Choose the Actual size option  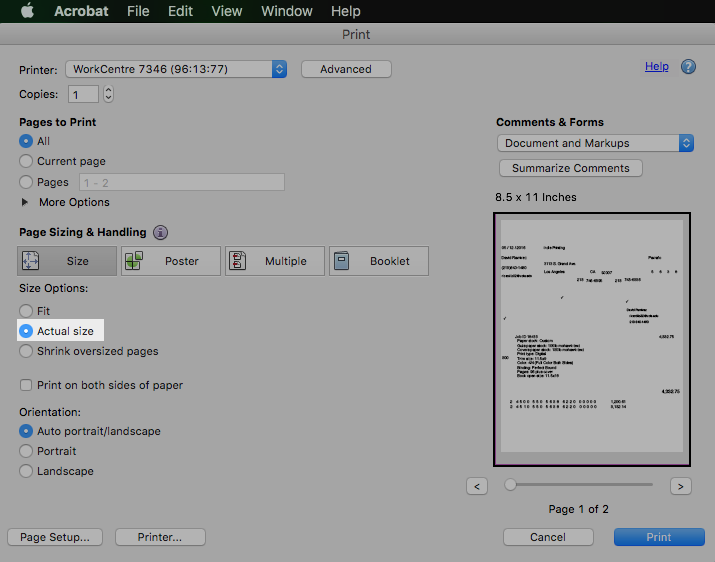26,331
